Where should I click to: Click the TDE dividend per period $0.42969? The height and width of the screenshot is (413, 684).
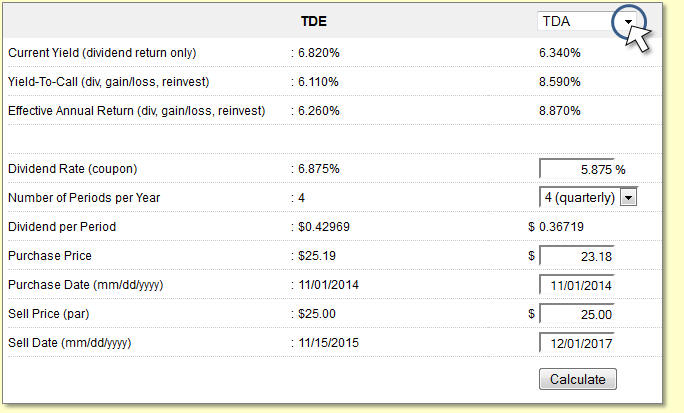coord(324,227)
